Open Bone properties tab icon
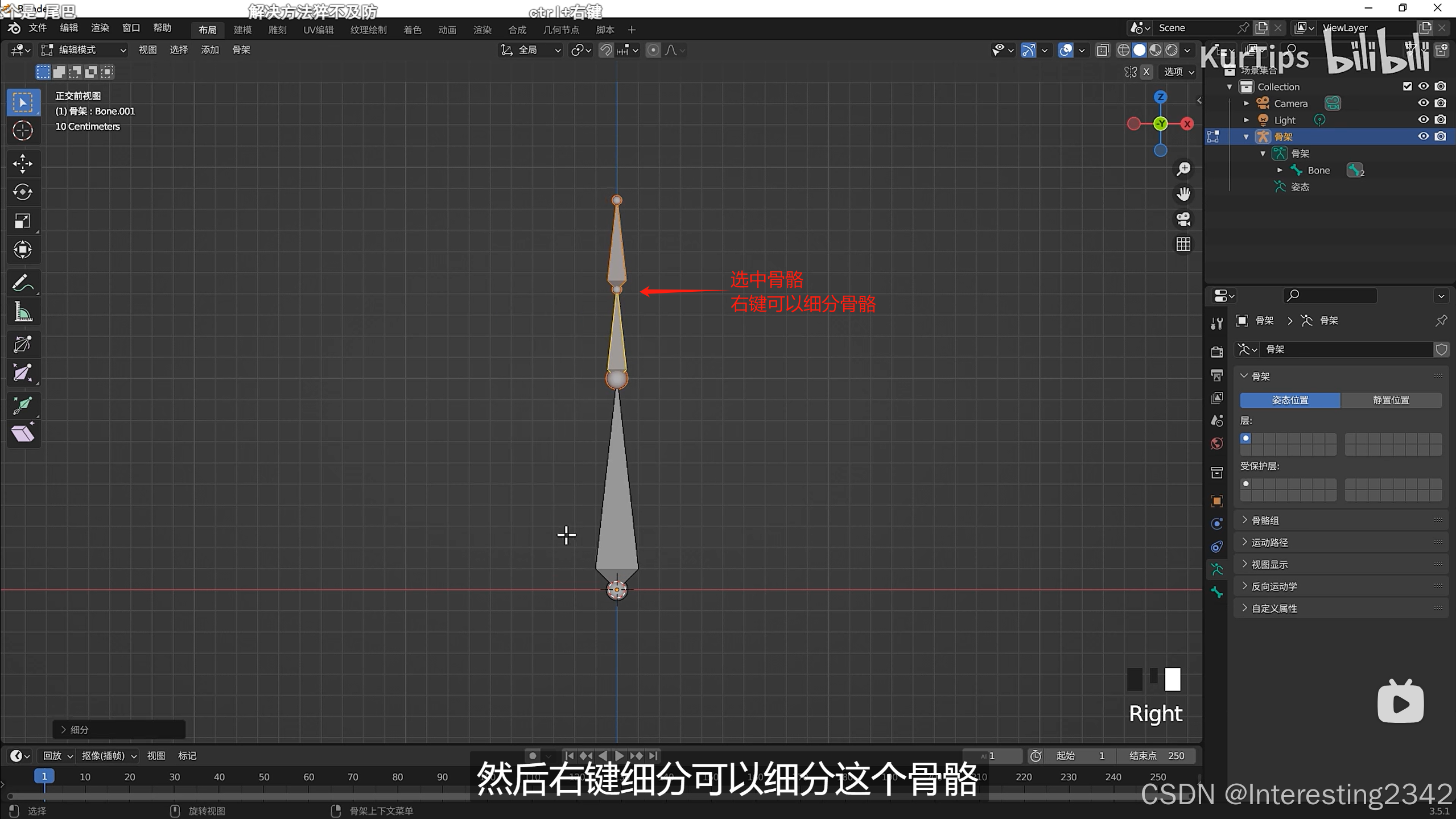Screen dimensions: 1456x819 coord(1217,593)
